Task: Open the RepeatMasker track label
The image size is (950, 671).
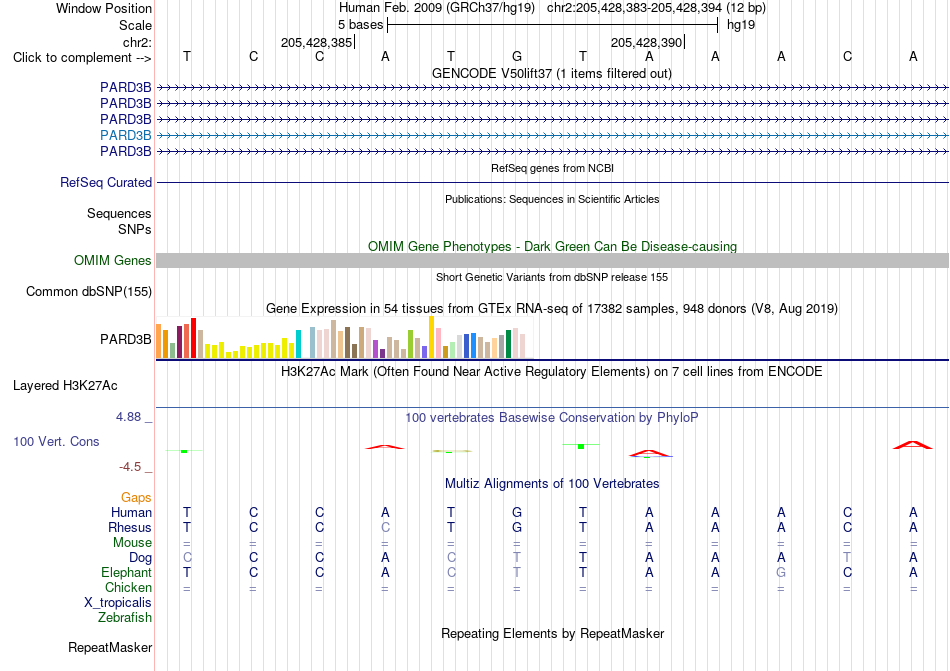Action: click(110, 647)
